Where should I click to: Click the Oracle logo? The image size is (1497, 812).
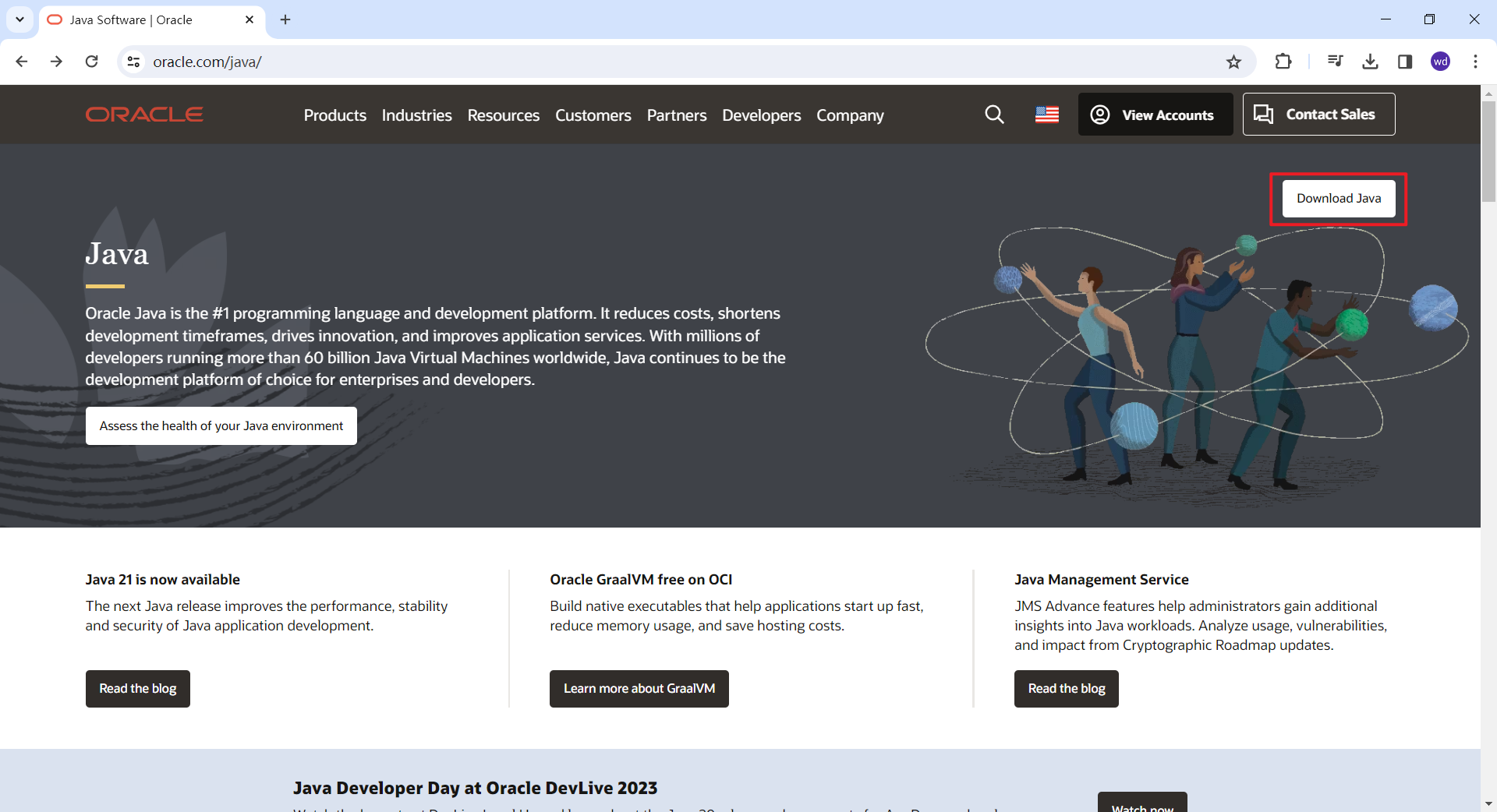point(144,115)
